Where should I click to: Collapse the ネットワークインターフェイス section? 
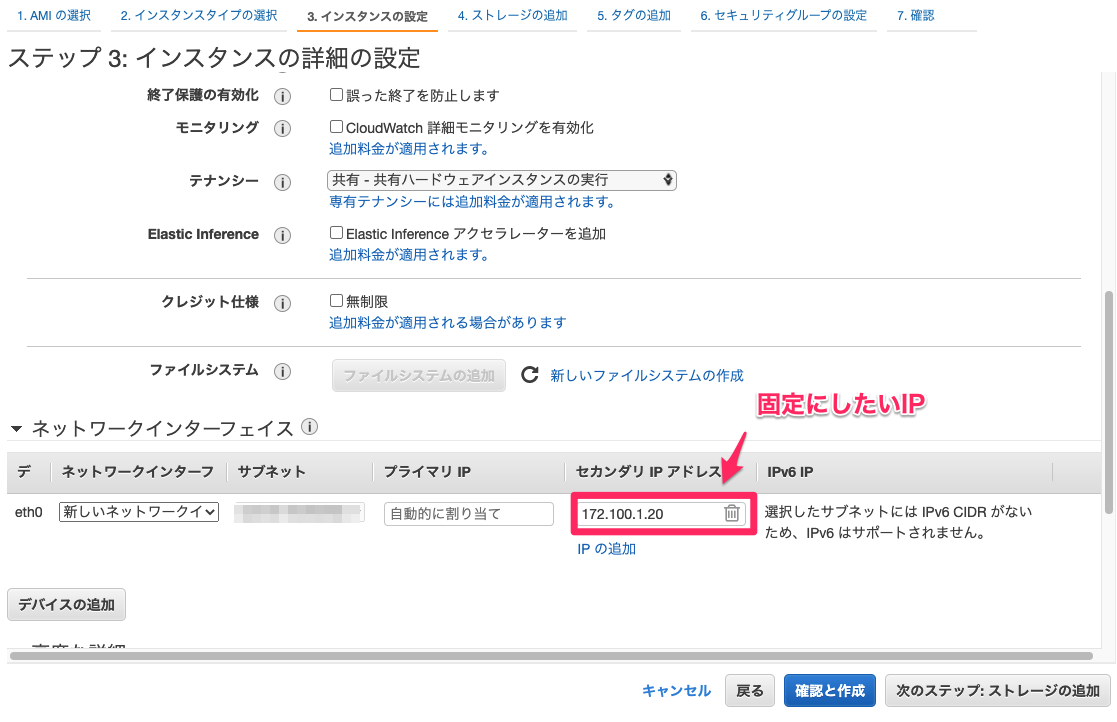(14, 427)
